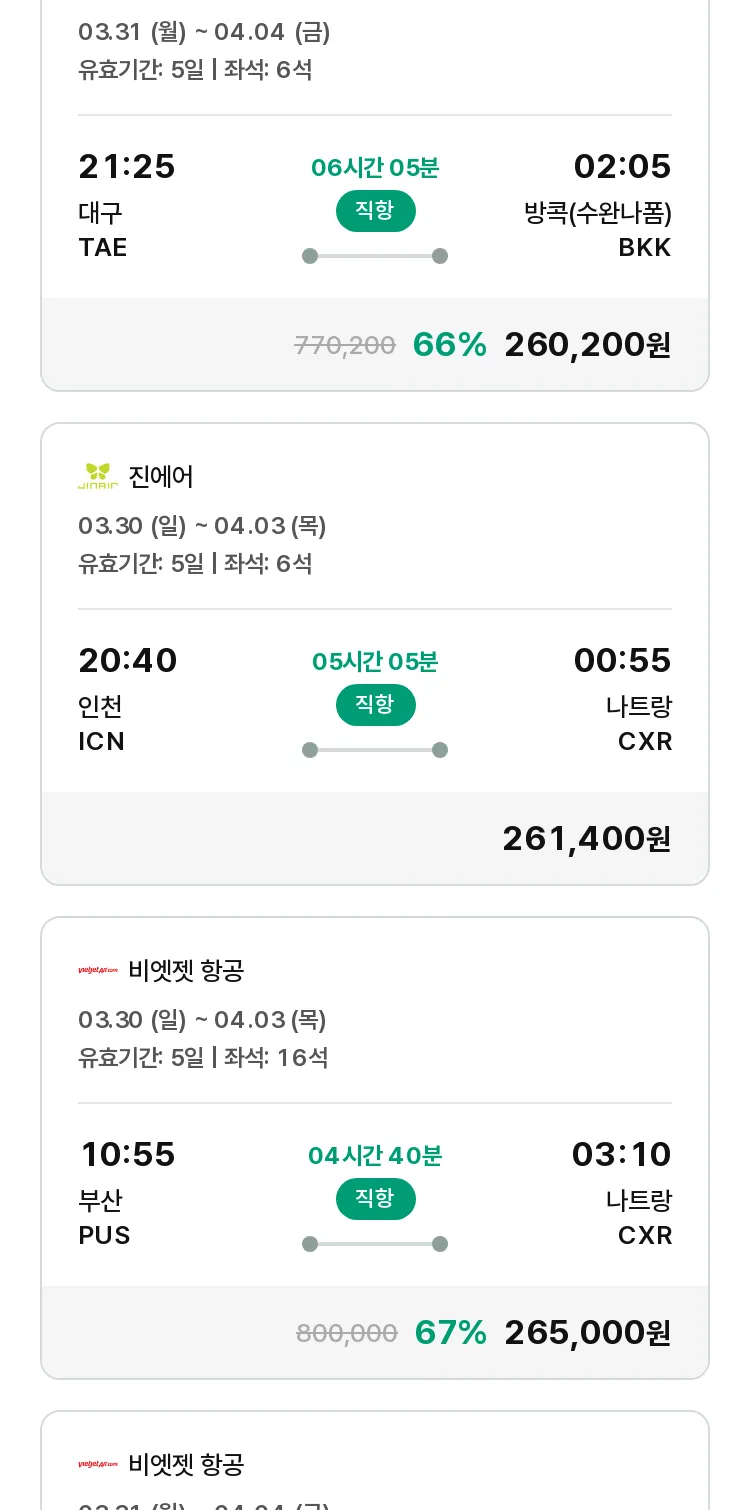Select the 265,000원 VietJet fare
The image size is (750, 1510).
587,1333
